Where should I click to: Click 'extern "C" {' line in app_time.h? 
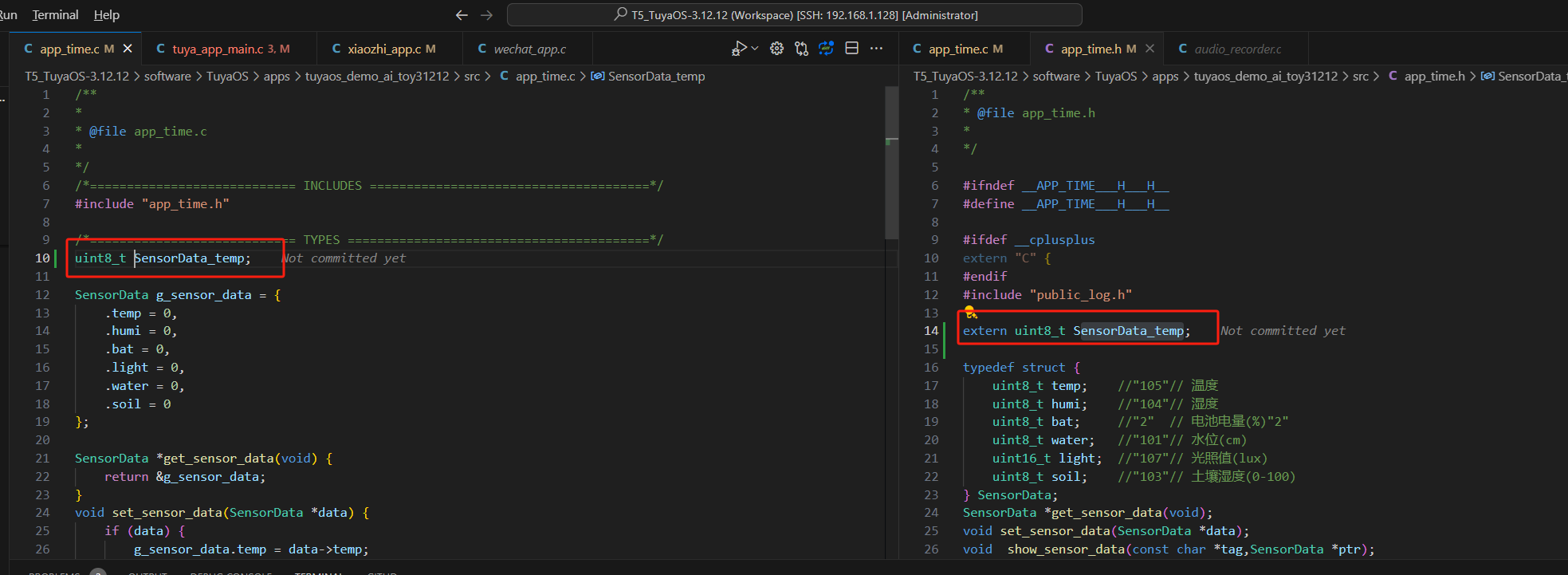[x=1007, y=258]
